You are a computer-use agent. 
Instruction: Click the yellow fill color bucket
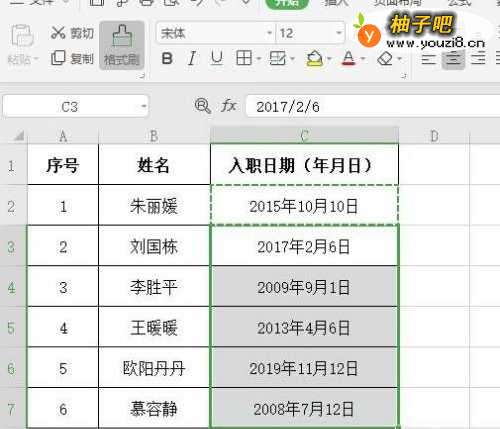point(314,59)
